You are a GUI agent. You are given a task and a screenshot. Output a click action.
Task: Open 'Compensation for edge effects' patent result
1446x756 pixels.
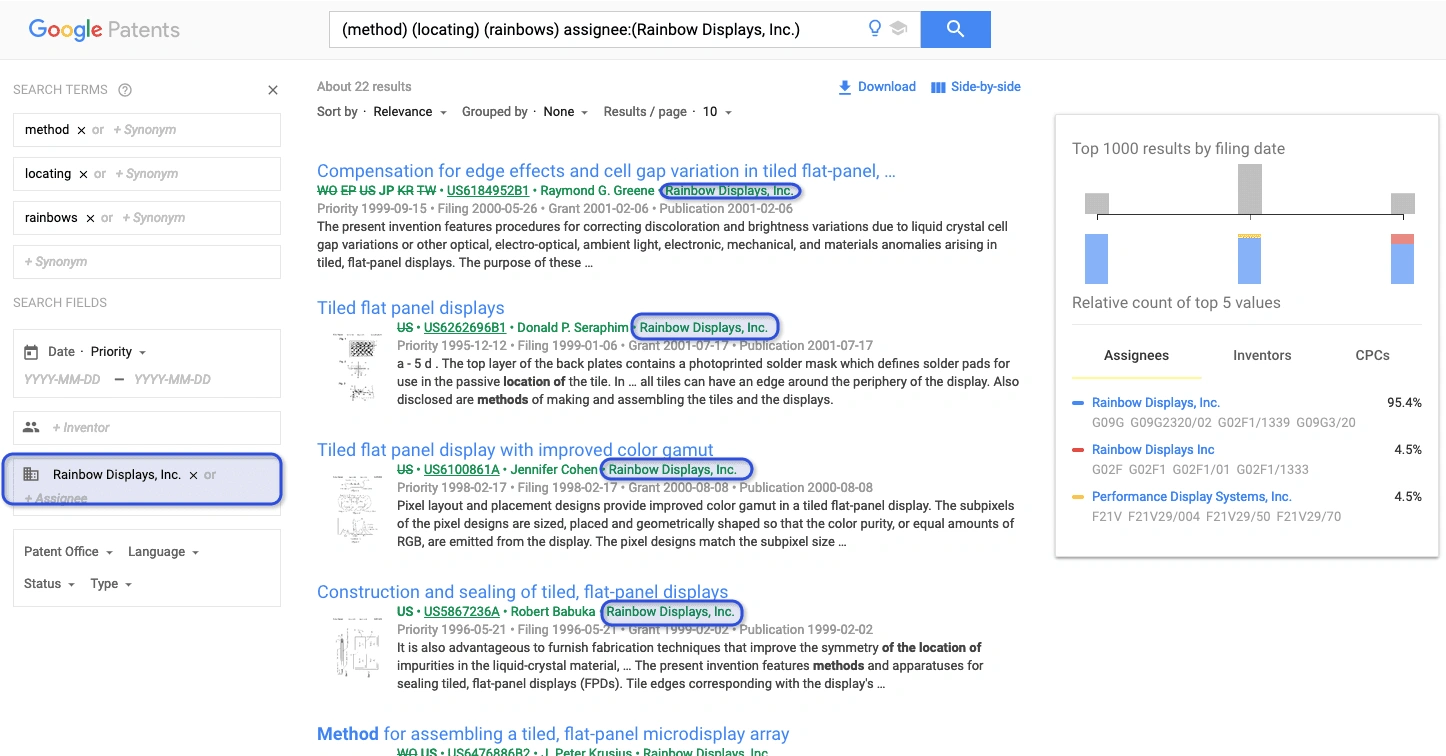tap(606, 171)
